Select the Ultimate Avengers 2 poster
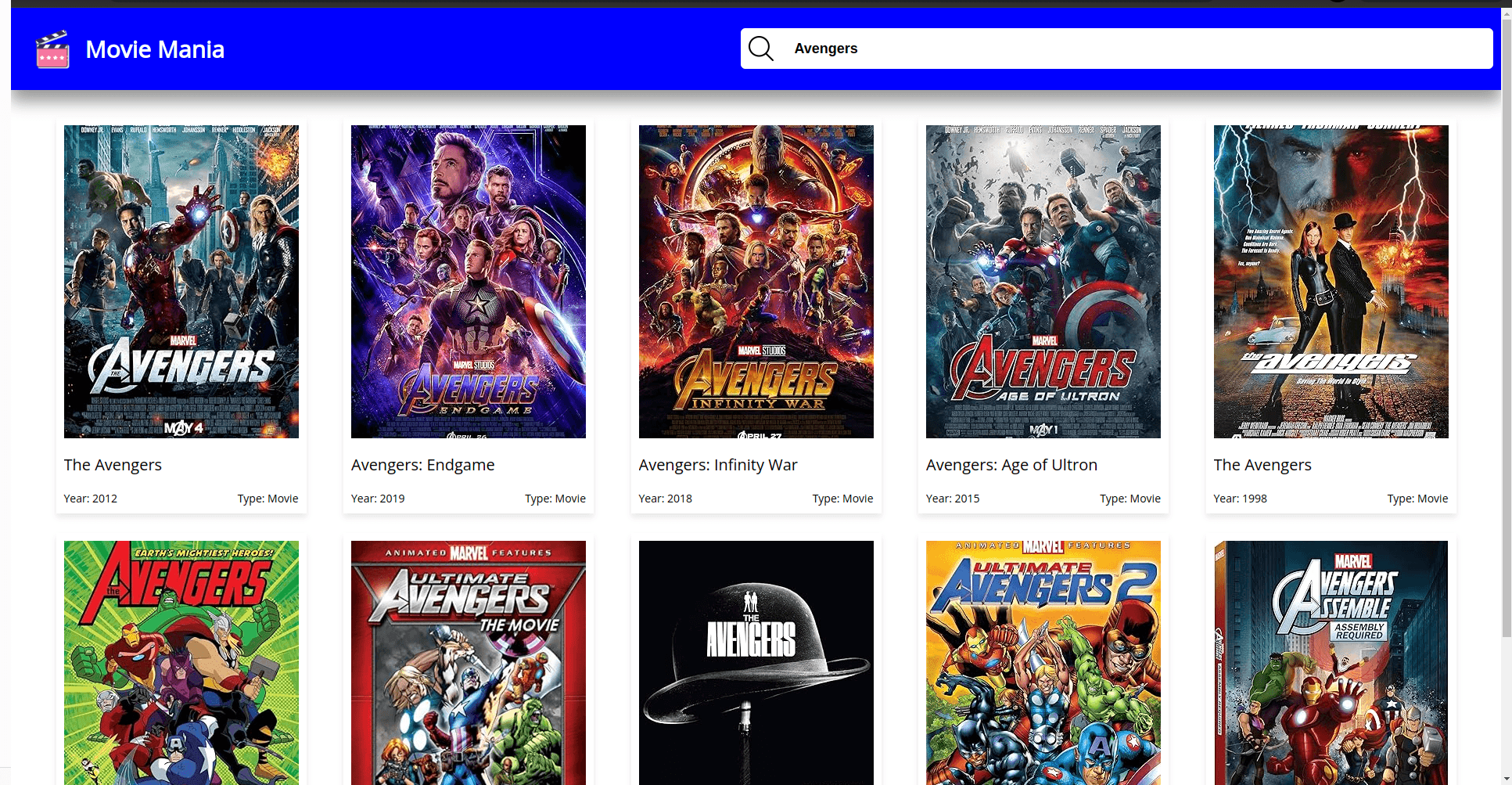 (x=1043, y=663)
